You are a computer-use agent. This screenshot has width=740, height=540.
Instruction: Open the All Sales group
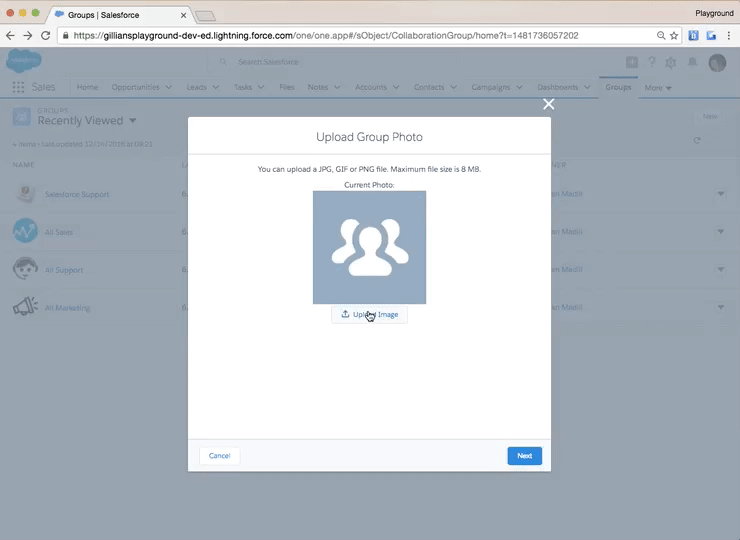pyautogui.click(x=59, y=232)
